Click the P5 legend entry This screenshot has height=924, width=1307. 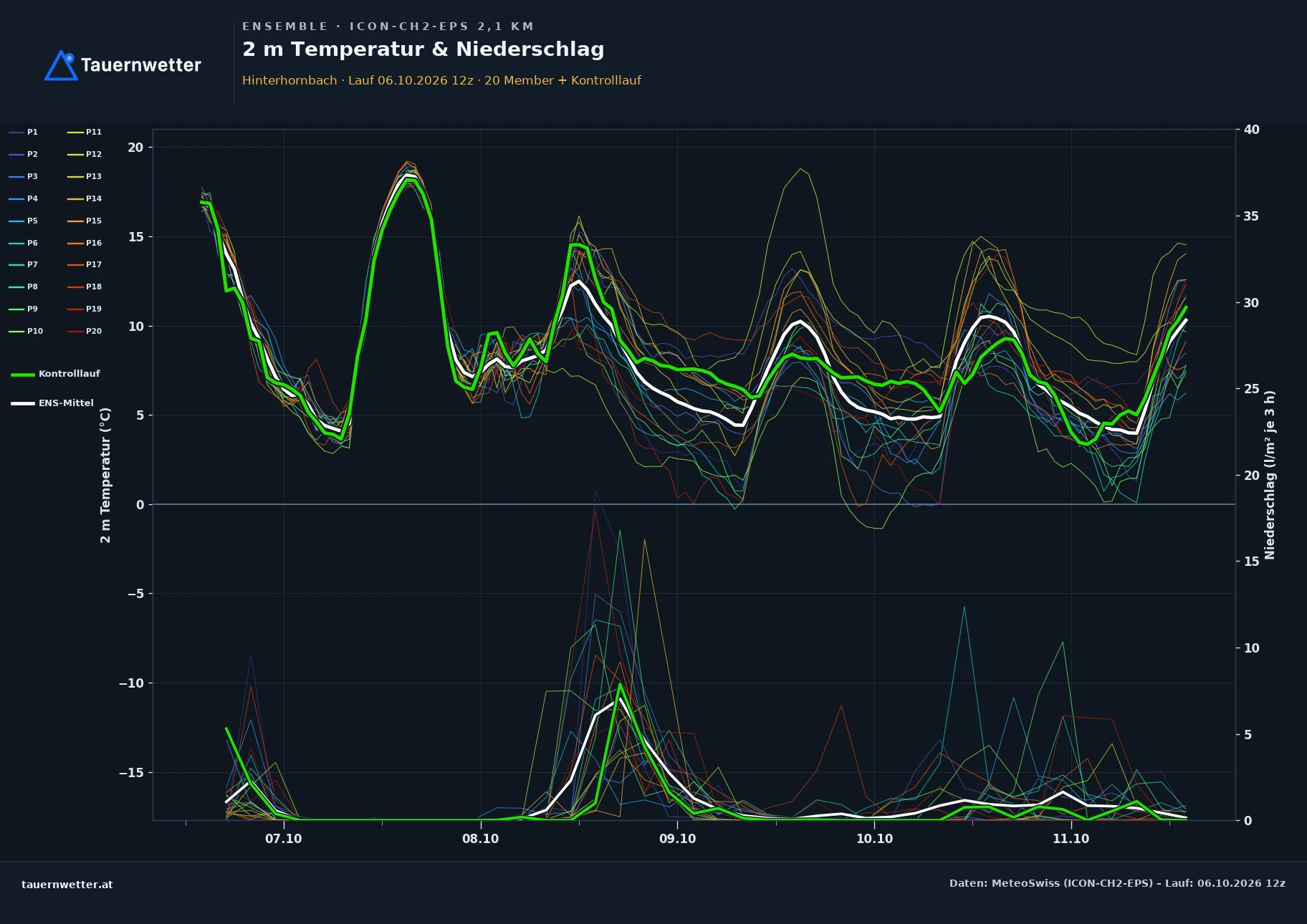coord(24,221)
